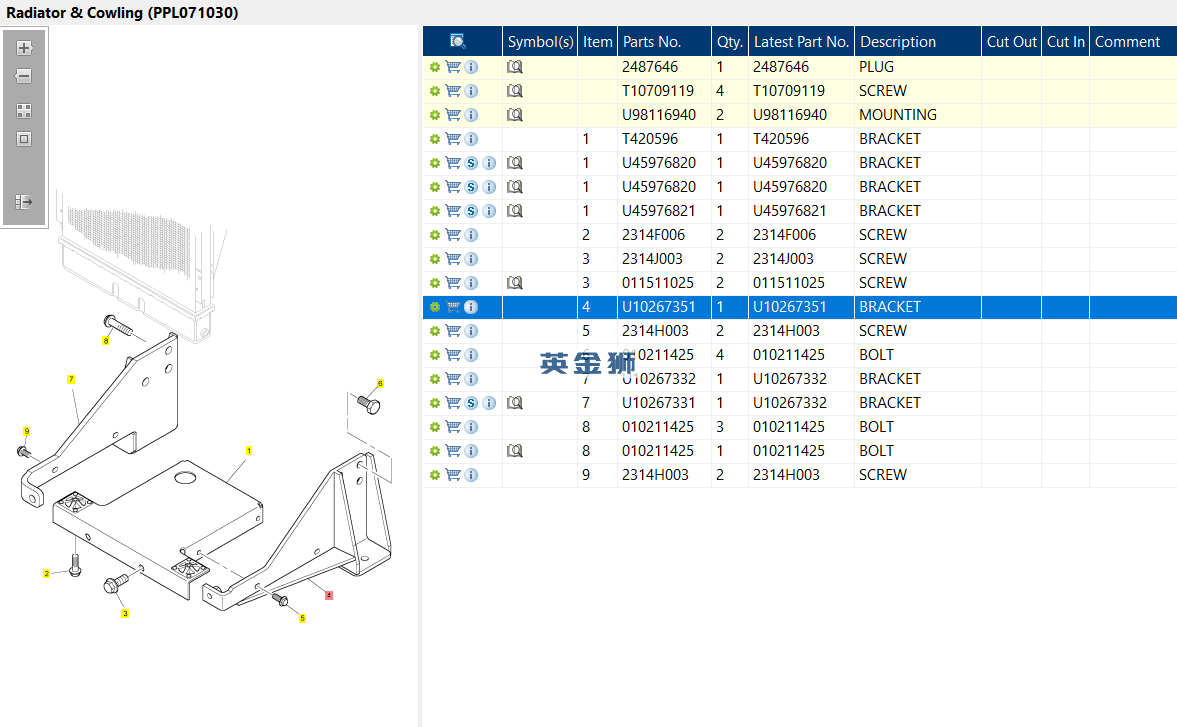Zoom out of the parts diagram
This screenshot has height=727, width=1177.
pos(25,76)
